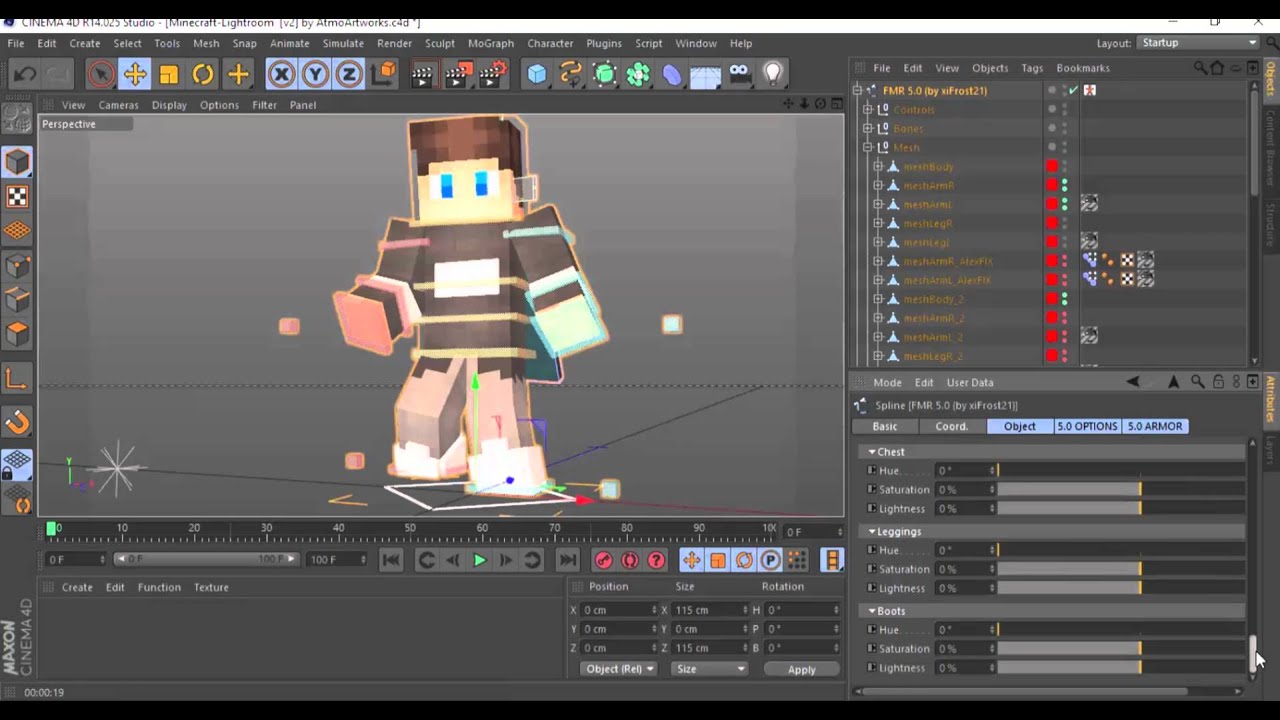Switch to the 5.0 OPTIONS tab

click(x=1087, y=426)
